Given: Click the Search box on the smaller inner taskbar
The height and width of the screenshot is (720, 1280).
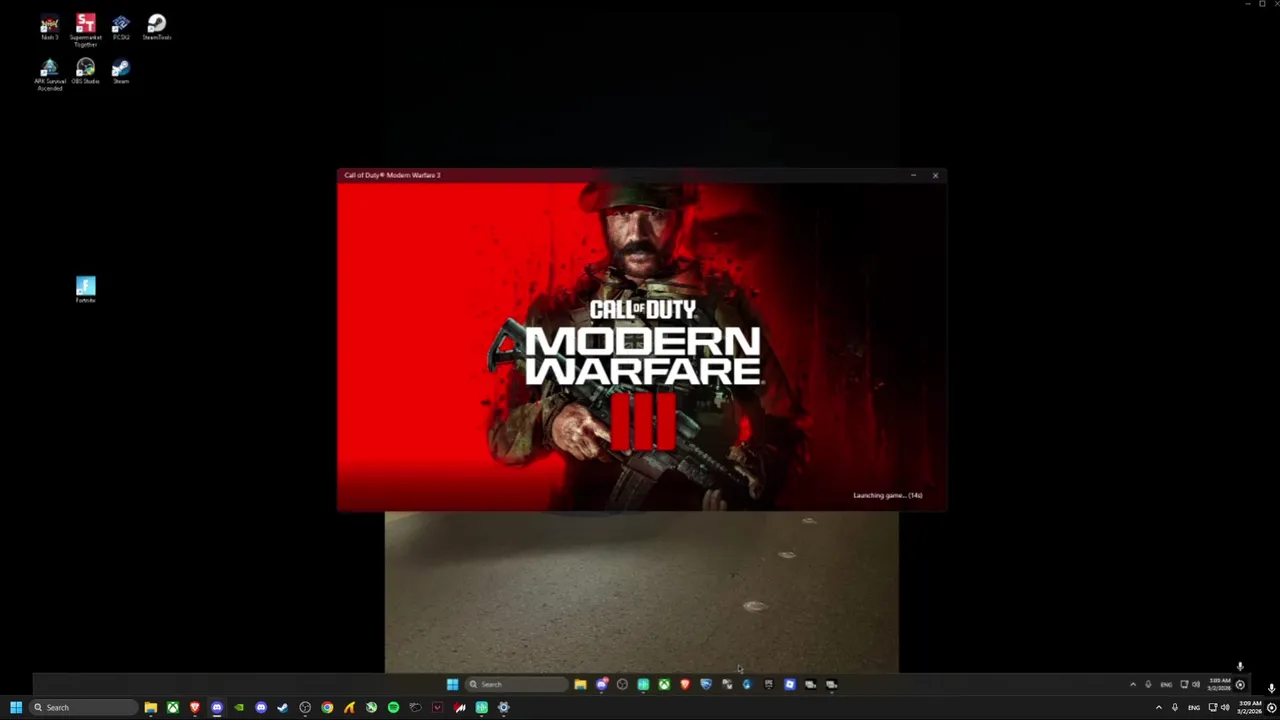Looking at the screenshot, I should click(516, 684).
